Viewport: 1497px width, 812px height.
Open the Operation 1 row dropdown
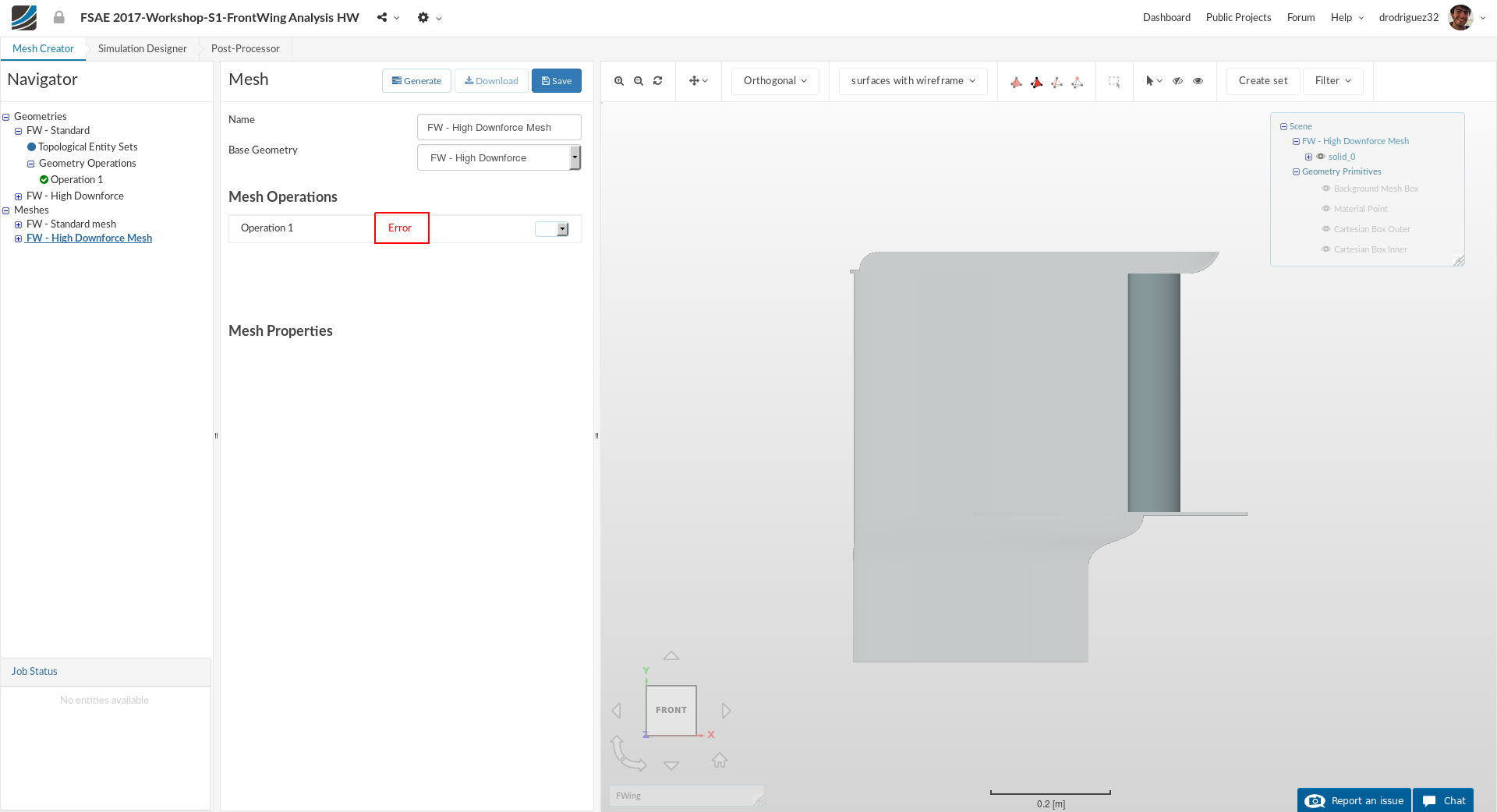click(x=552, y=229)
